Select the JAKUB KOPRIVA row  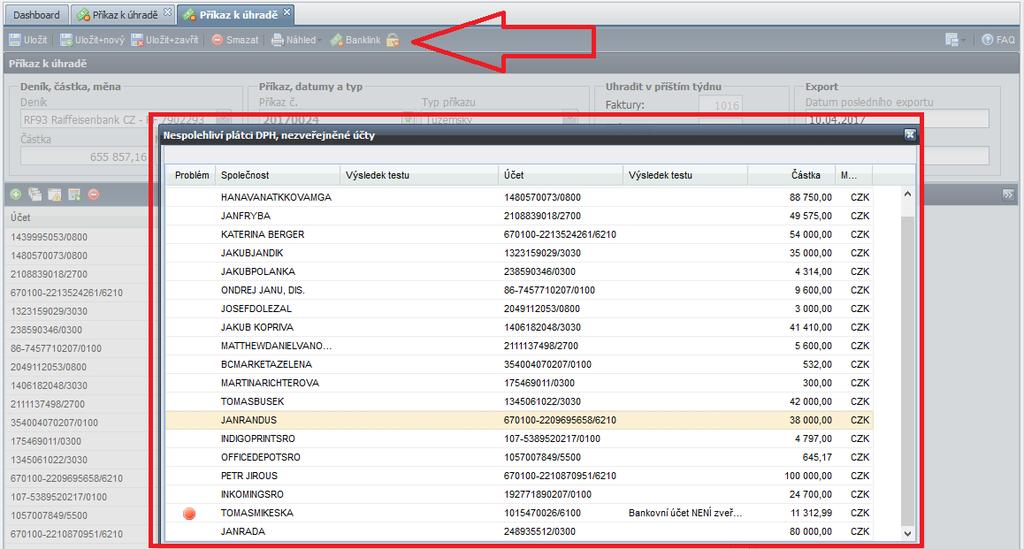pyautogui.click(x=519, y=327)
